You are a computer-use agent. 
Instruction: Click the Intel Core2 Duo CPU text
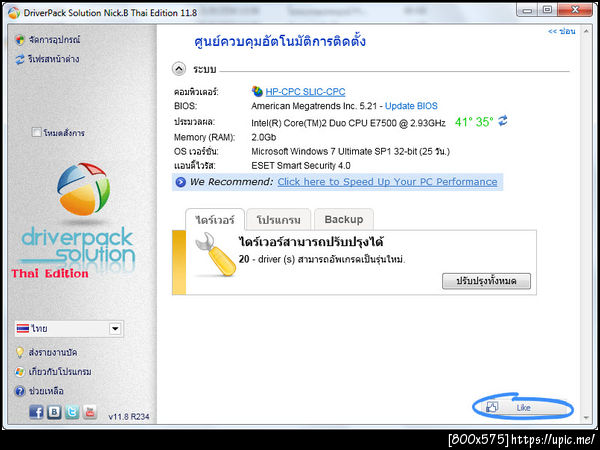tap(348, 123)
